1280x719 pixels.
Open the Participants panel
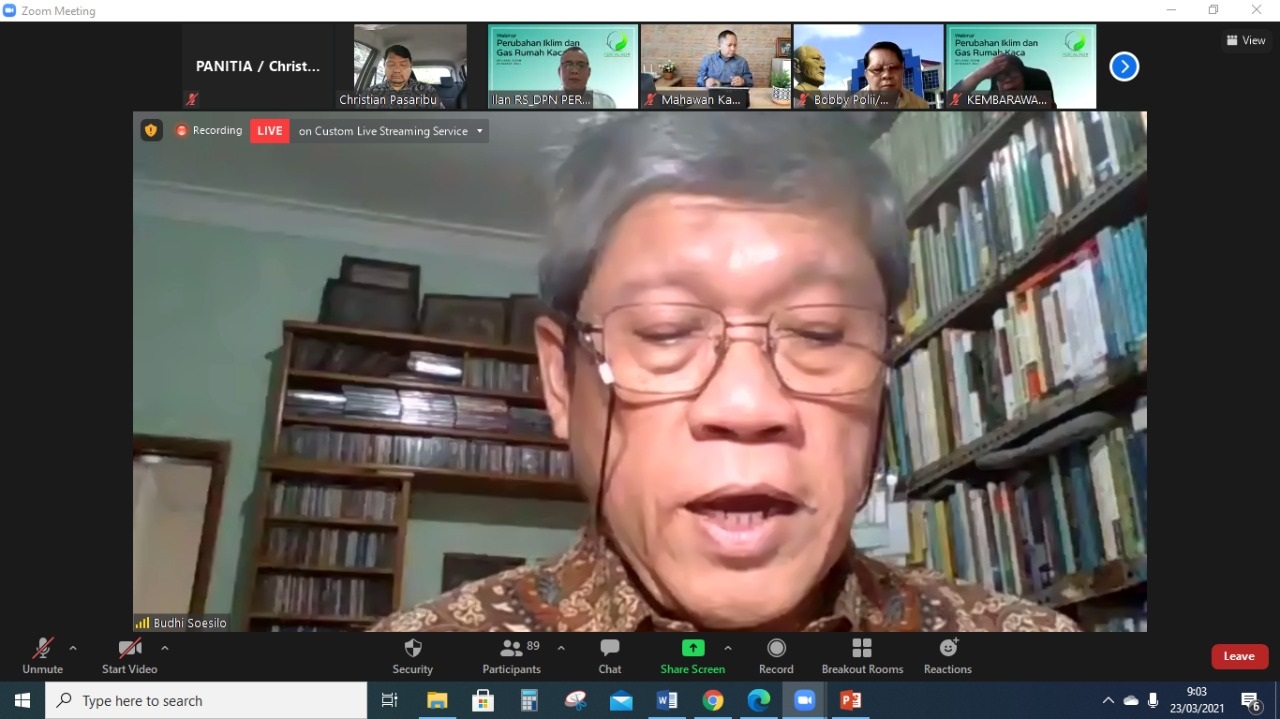512,655
